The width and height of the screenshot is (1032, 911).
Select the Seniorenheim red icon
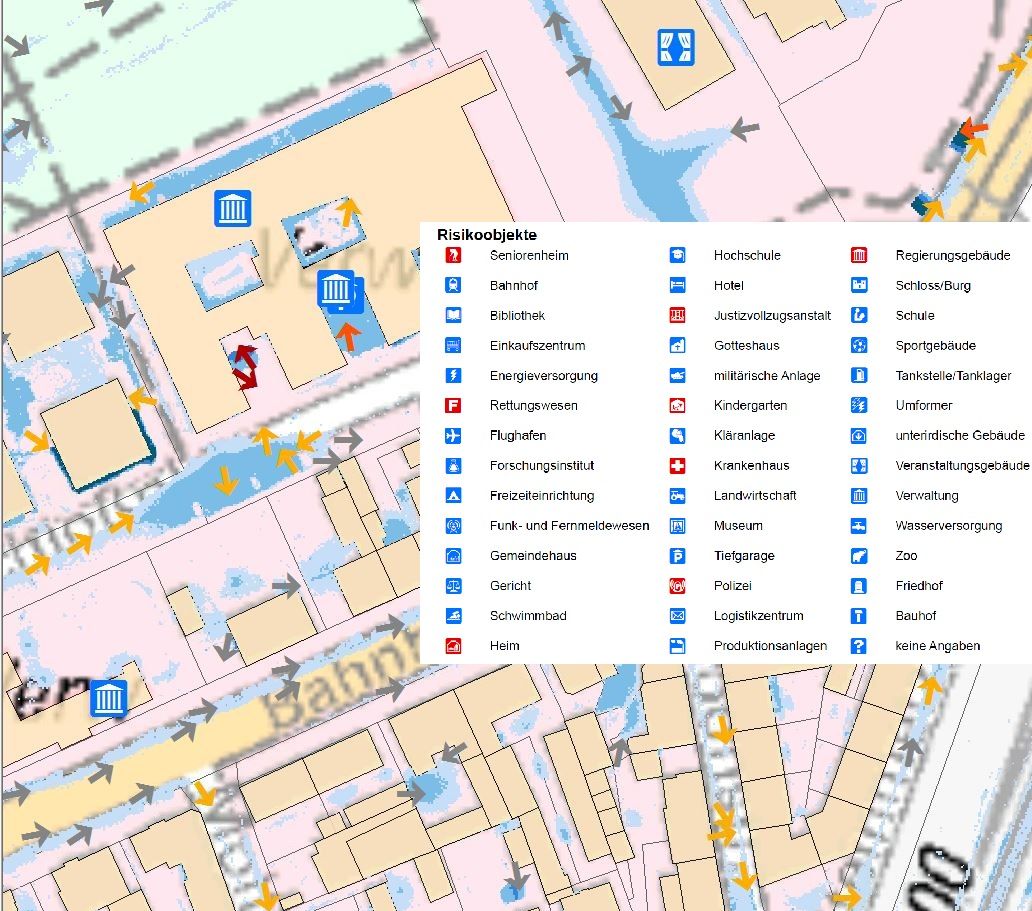click(453, 256)
